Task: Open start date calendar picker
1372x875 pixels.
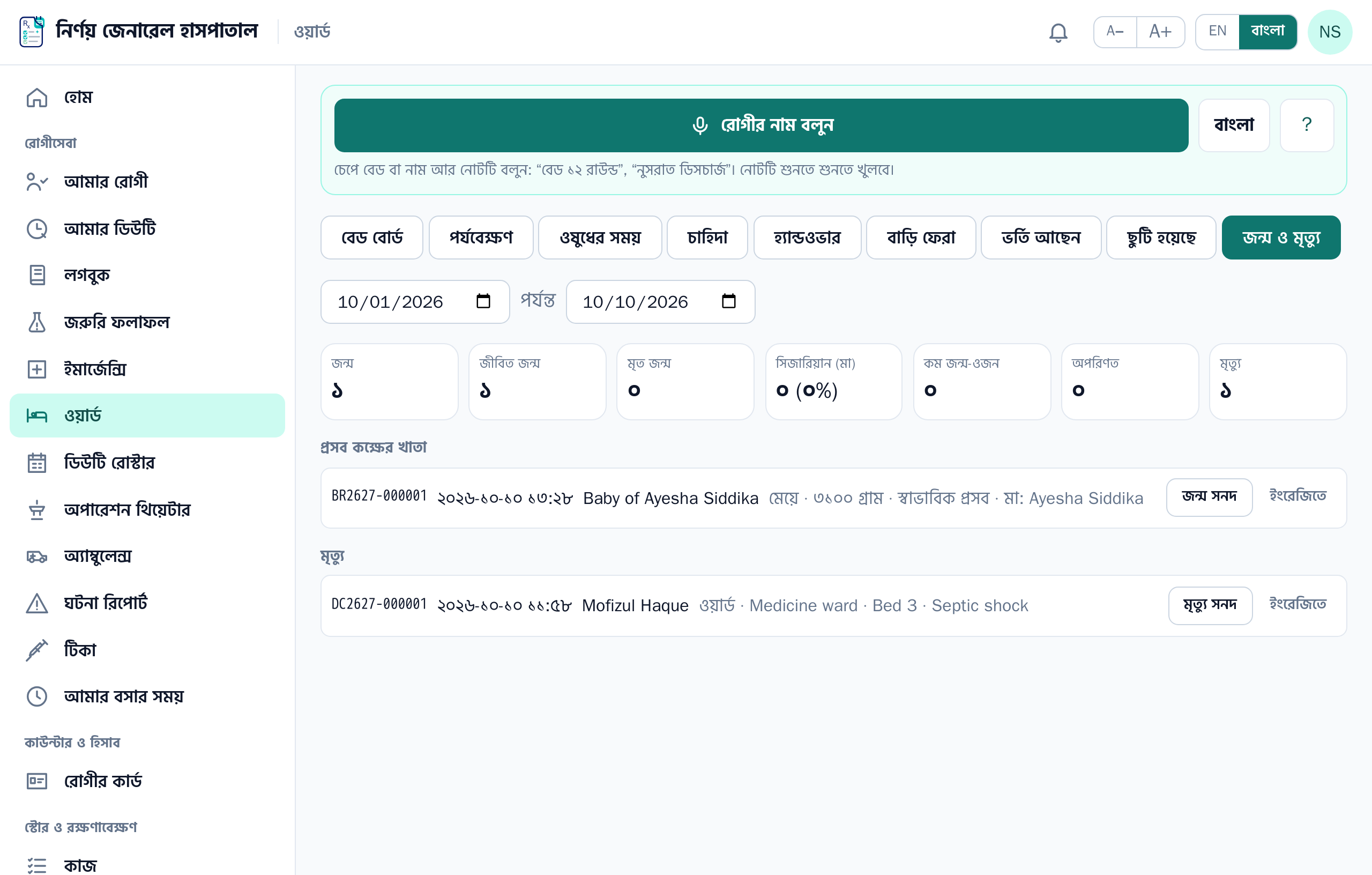Action: coord(483,301)
